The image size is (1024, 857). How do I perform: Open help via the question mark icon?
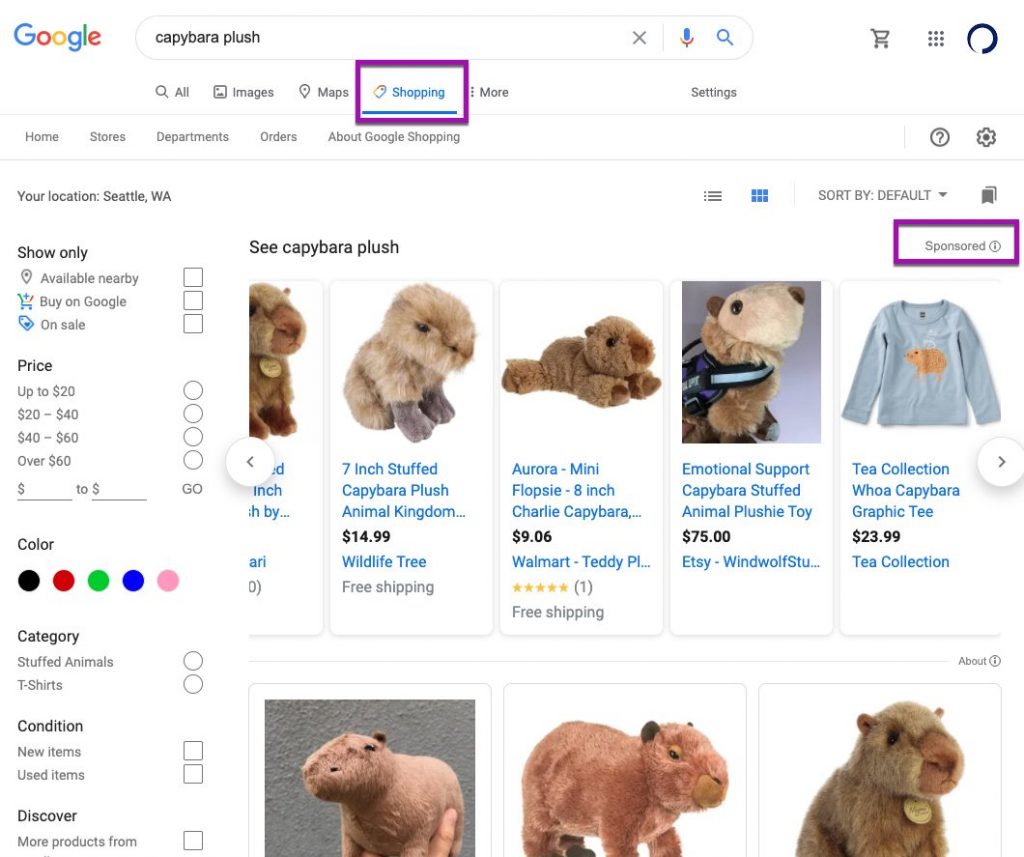click(x=940, y=137)
